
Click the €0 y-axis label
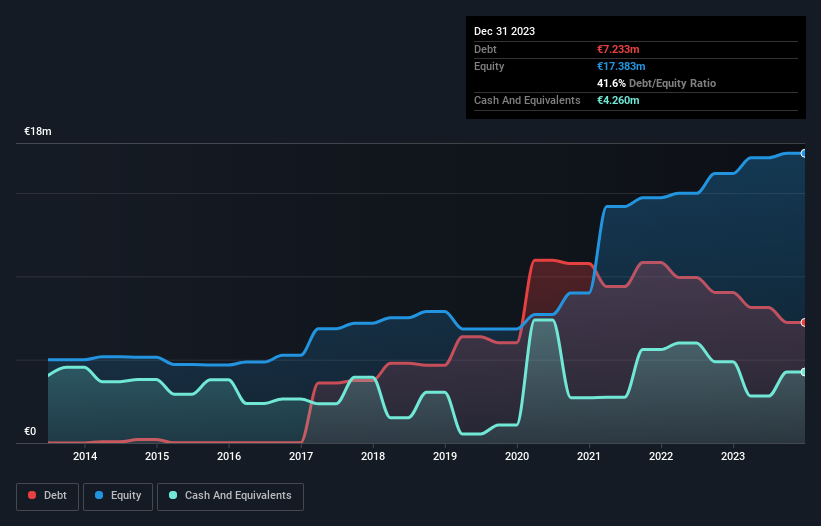[x=30, y=431]
